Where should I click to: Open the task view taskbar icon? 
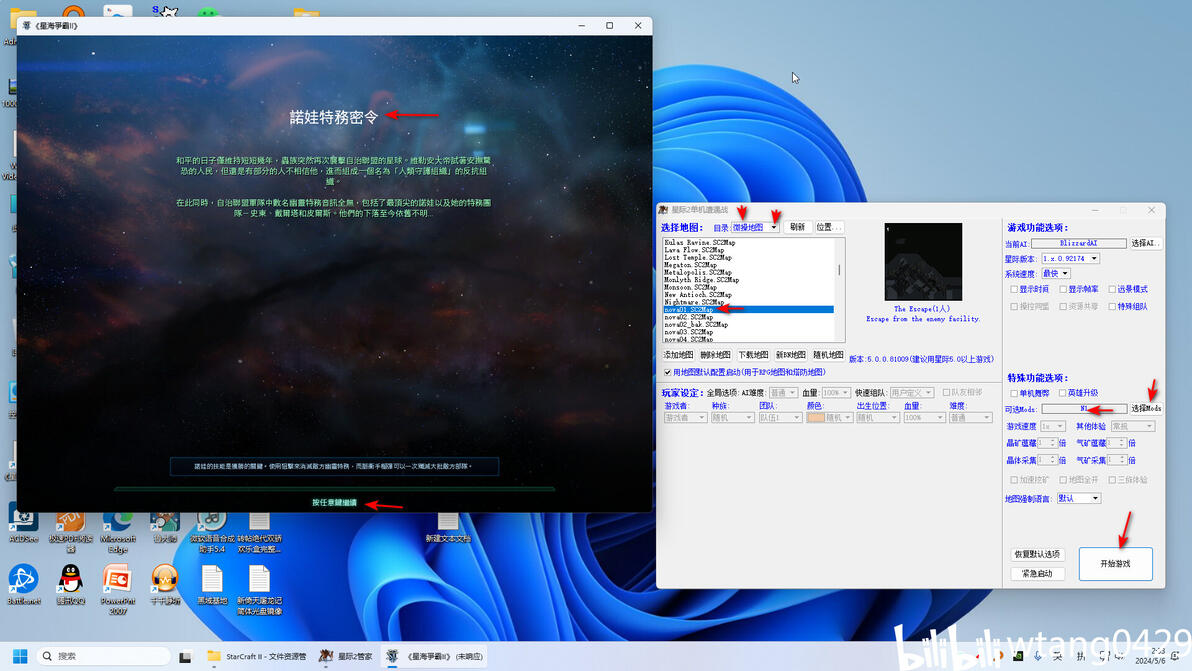pyautogui.click(x=185, y=657)
